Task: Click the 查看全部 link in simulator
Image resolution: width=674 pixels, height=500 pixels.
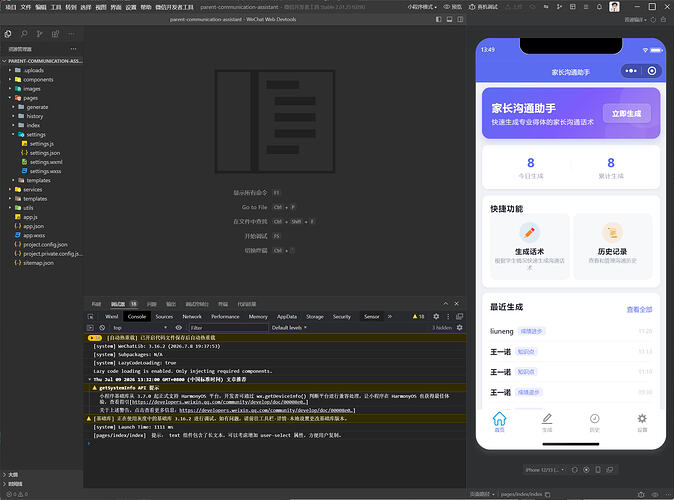Action: click(639, 310)
